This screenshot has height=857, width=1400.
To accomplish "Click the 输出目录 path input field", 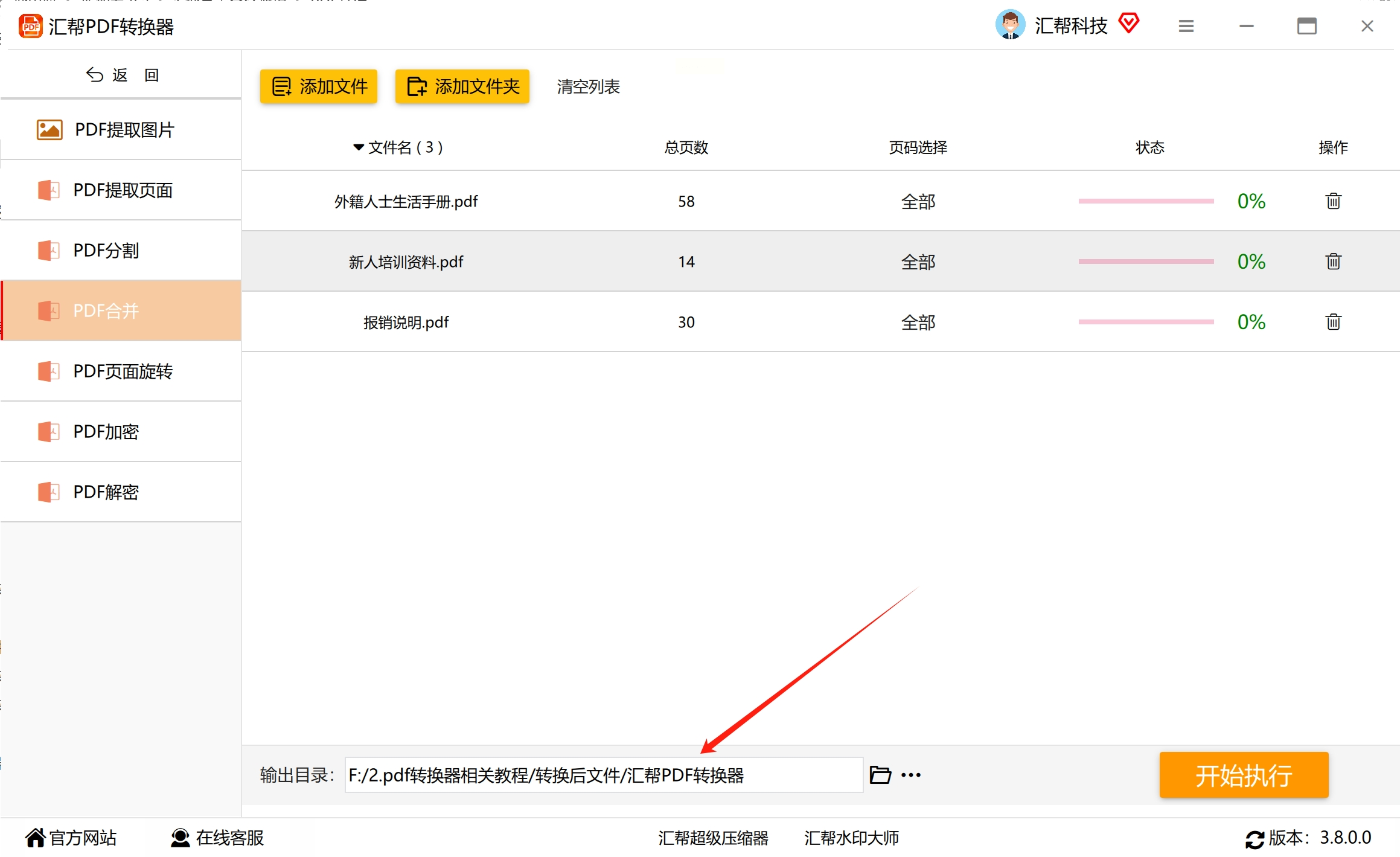I will (x=603, y=775).
